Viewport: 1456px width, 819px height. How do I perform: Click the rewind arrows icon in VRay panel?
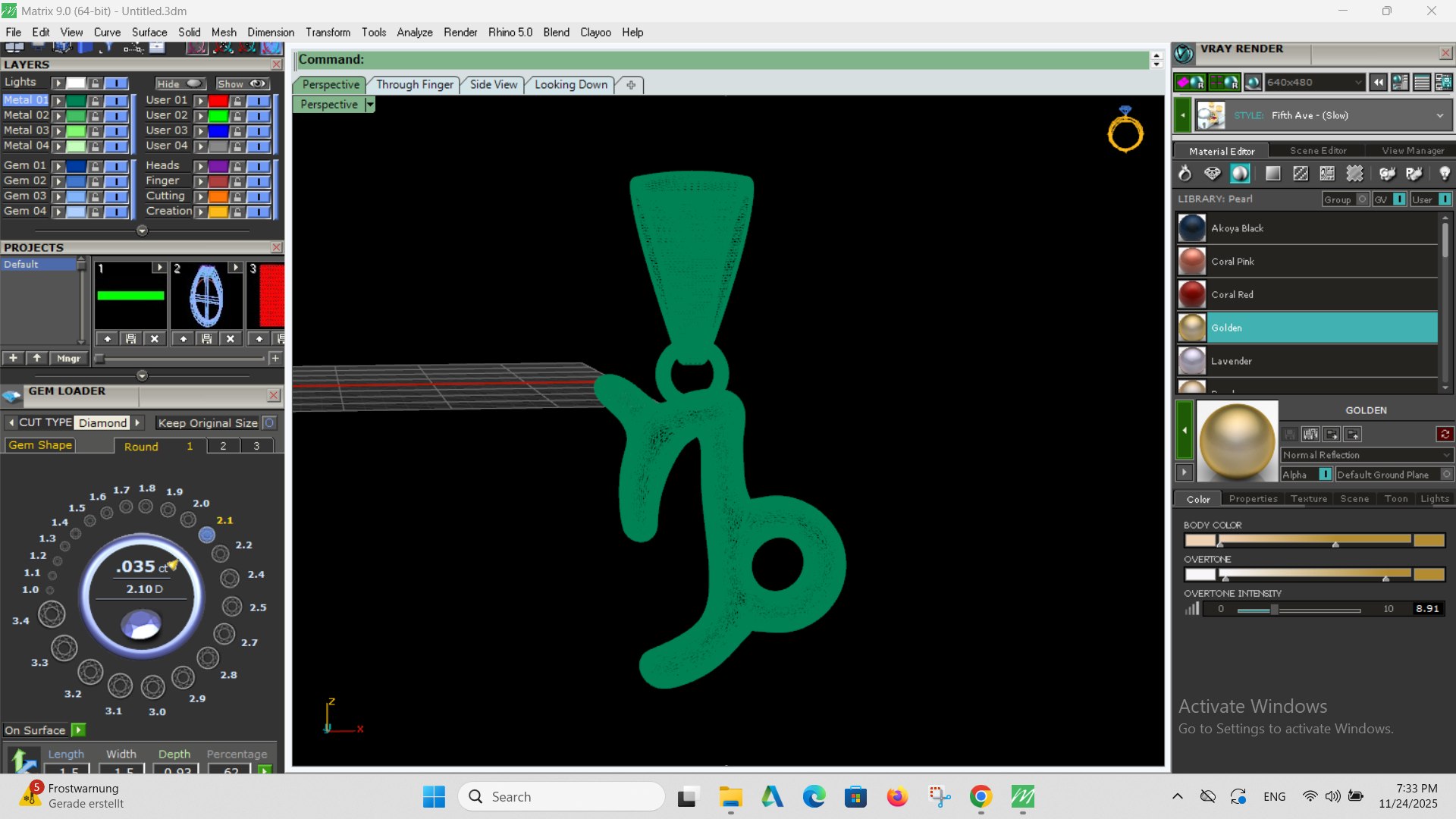tap(1378, 82)
